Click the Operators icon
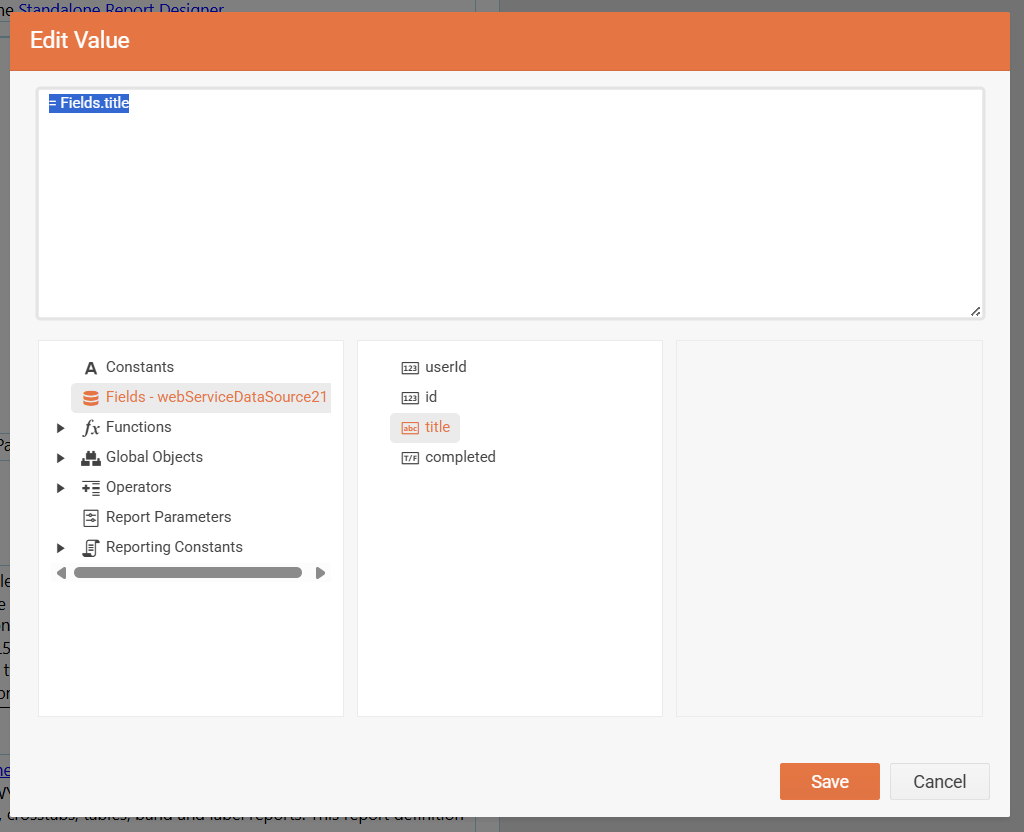The height and width of the screenshot is (832, 1024). [x=89, y=487]
